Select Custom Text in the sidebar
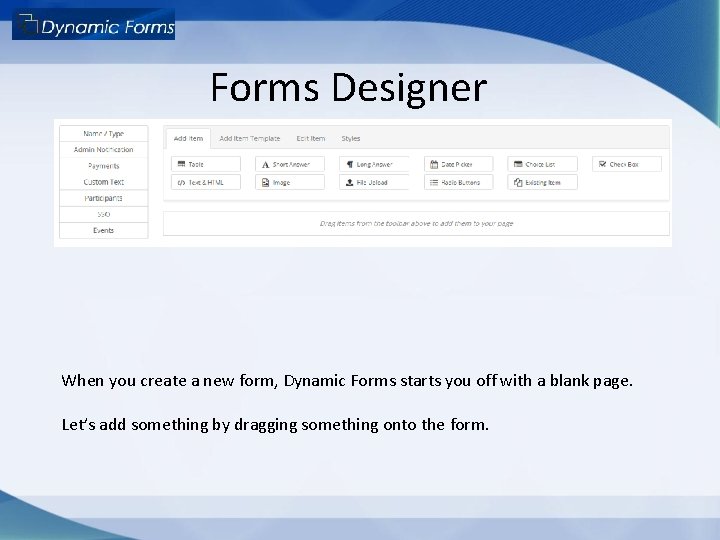 point(104,182)
